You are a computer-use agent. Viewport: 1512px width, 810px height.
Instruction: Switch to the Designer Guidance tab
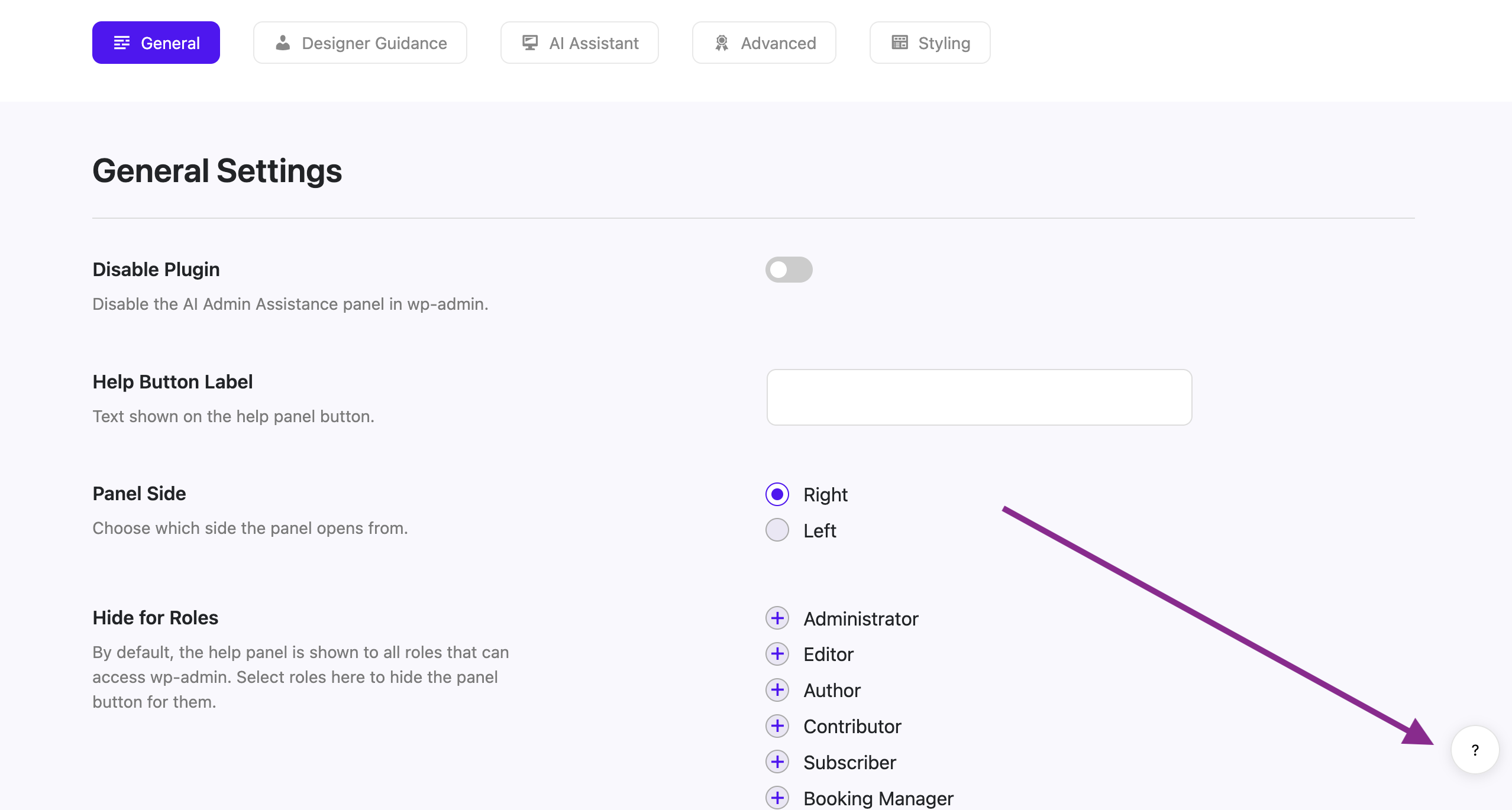click(360, 42)
